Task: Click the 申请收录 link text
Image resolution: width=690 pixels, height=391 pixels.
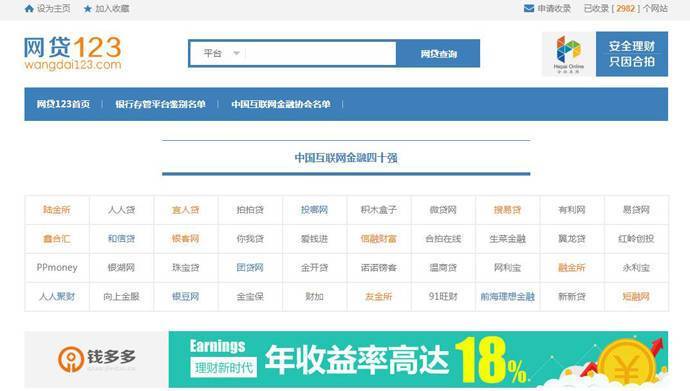Action: pyautogui.click(x=554, y=8)
